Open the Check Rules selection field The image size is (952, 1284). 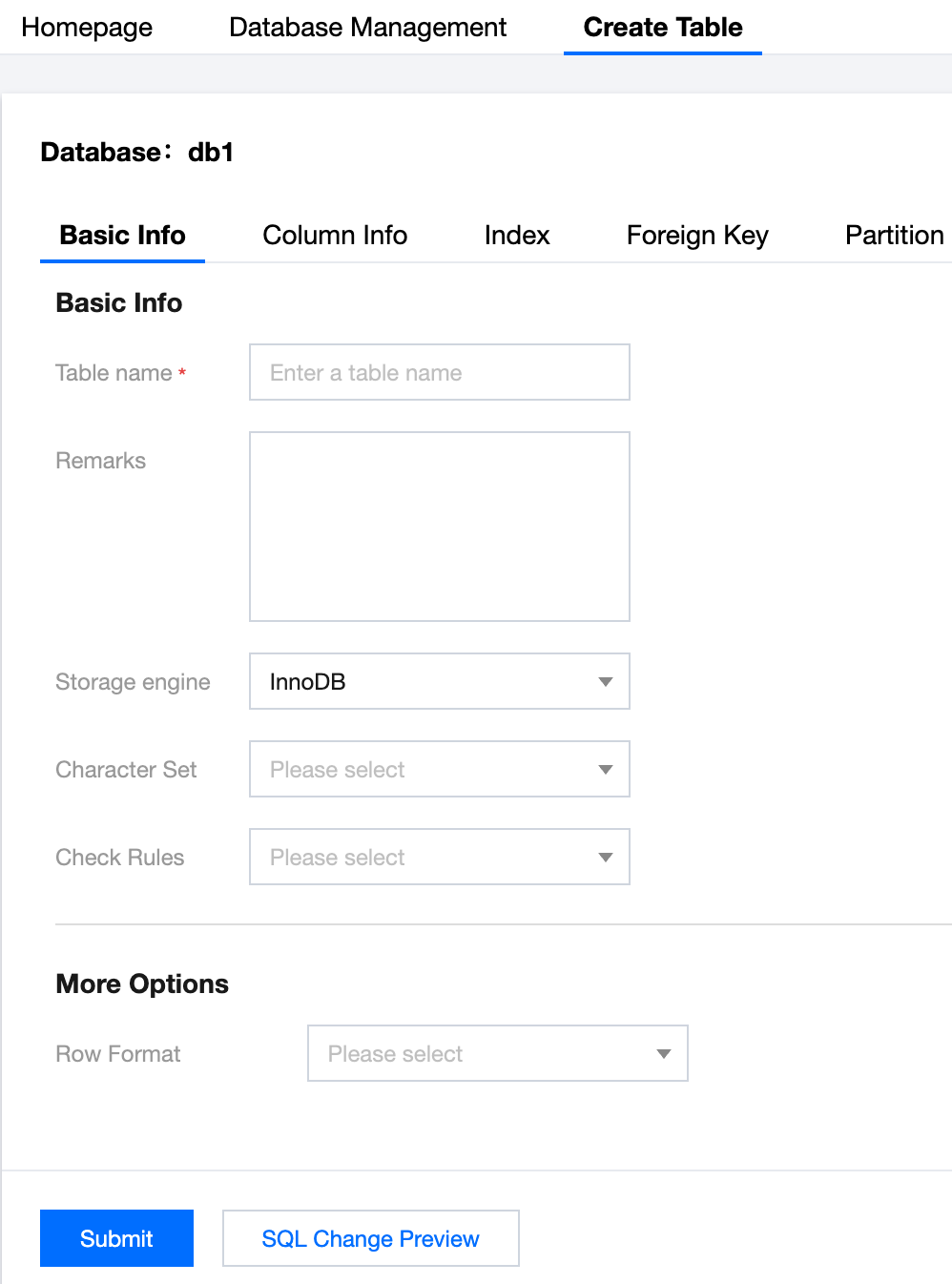click(x=424, y=857)
